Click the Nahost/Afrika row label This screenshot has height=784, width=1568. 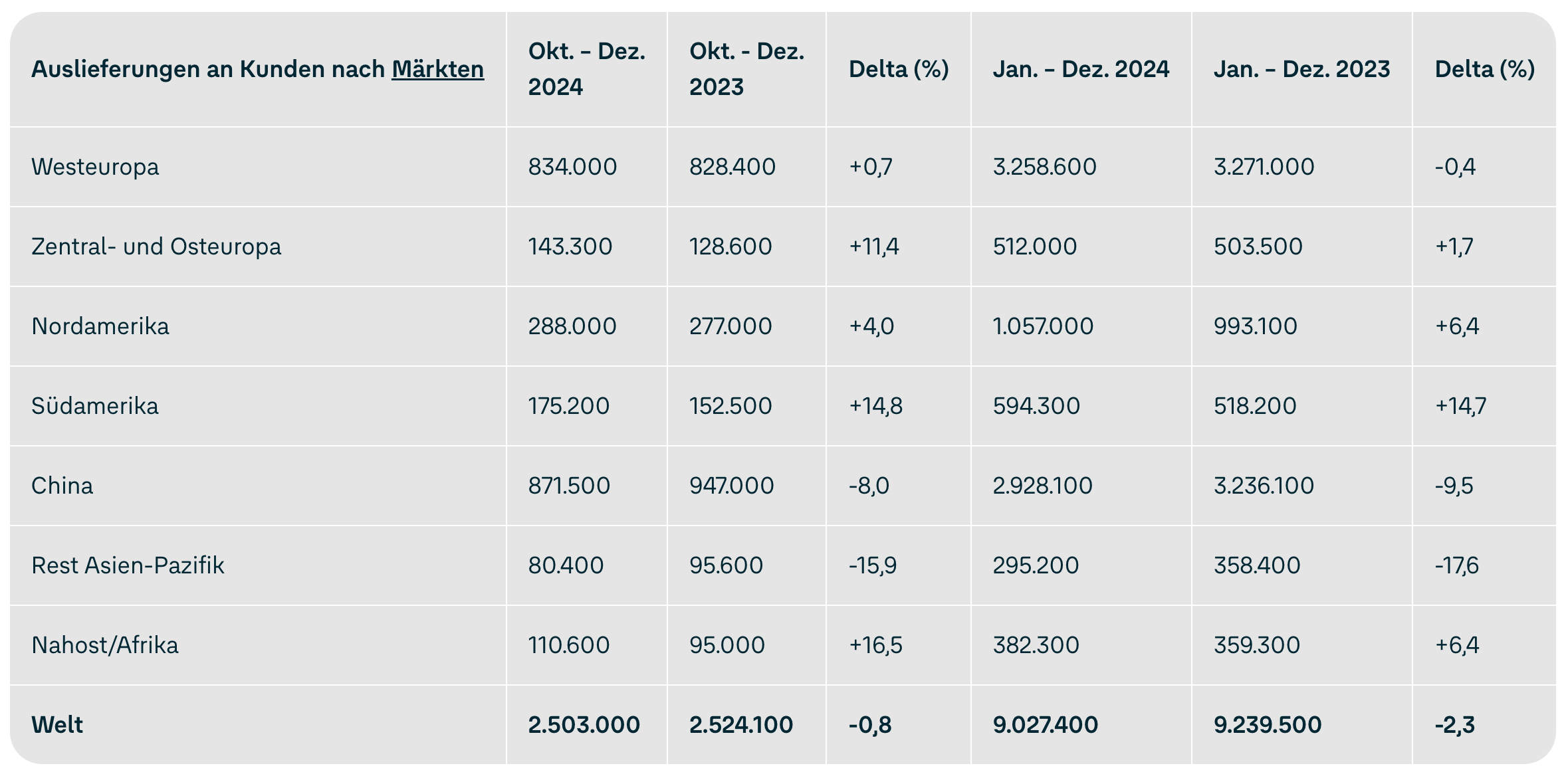tap(105, 645)
